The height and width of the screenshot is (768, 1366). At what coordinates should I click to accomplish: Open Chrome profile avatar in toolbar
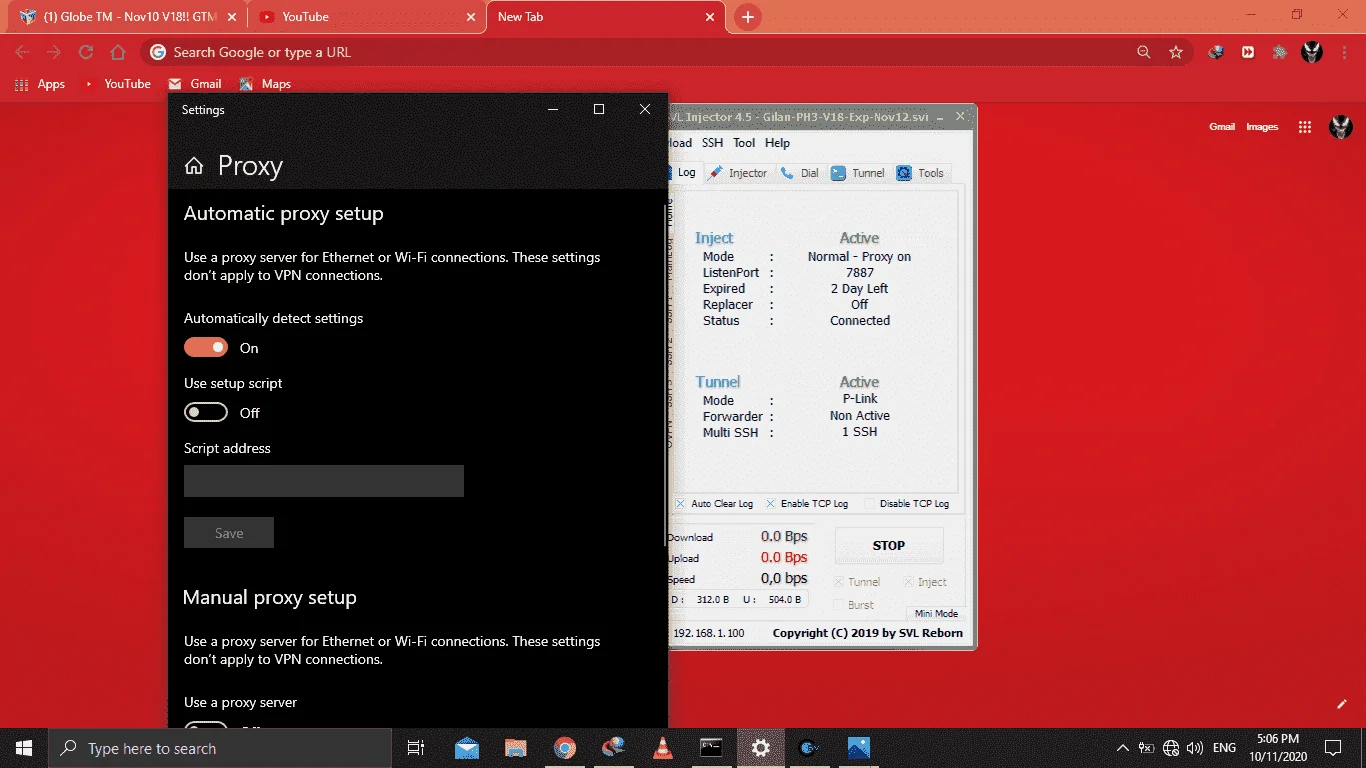coord(1312,52)
